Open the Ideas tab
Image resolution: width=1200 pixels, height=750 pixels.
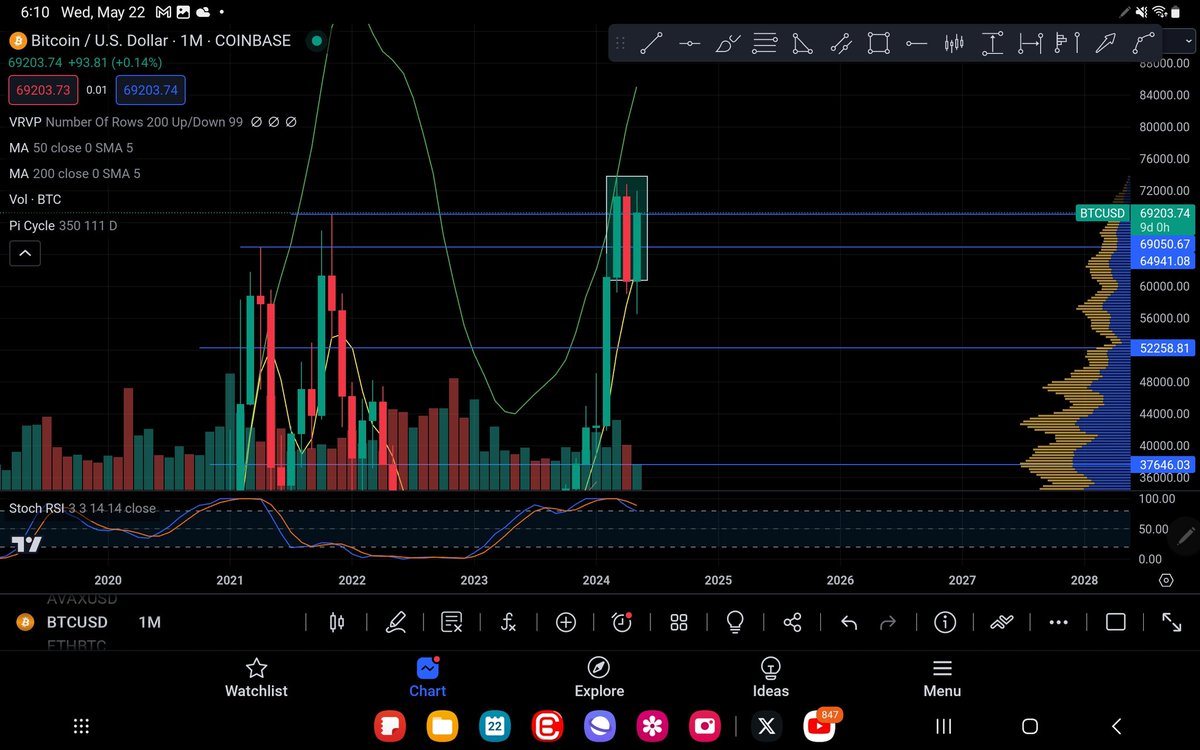click(x=770, y=678)
